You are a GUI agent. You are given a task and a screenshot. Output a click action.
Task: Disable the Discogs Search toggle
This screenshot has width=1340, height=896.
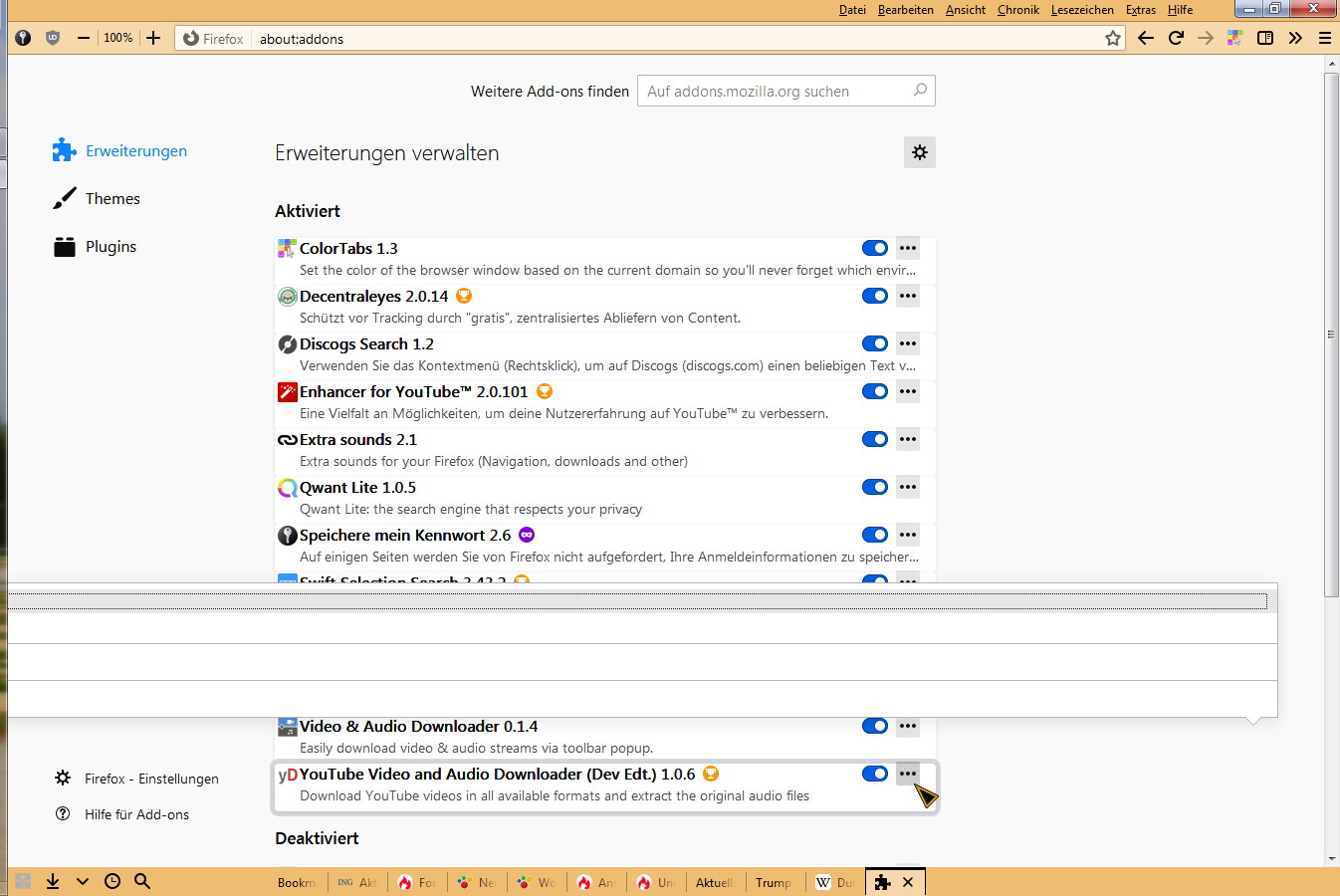875,343
